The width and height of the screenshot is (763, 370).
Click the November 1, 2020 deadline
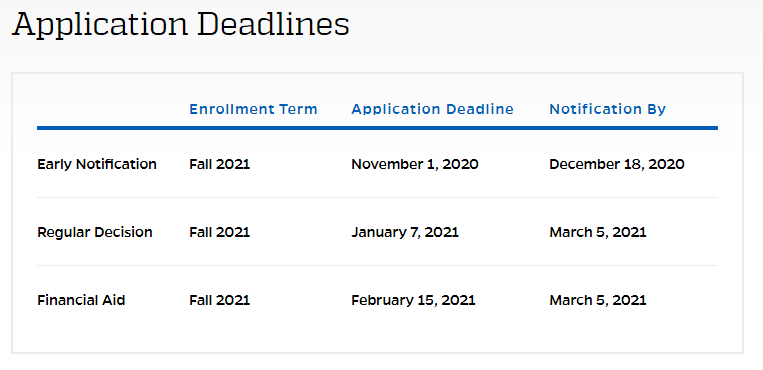pyautogui.click(x=415, y=165)
